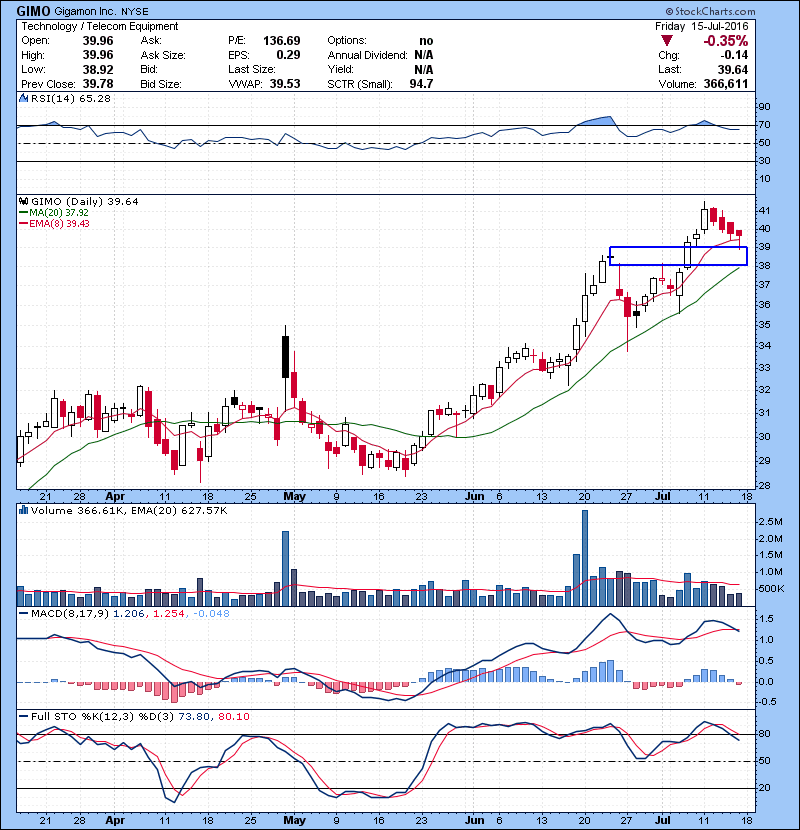Image resolution: width=800 pixels, height=830 pixels.
Task: Click the Chg value -0.14
Action: [x=733, y=55]
